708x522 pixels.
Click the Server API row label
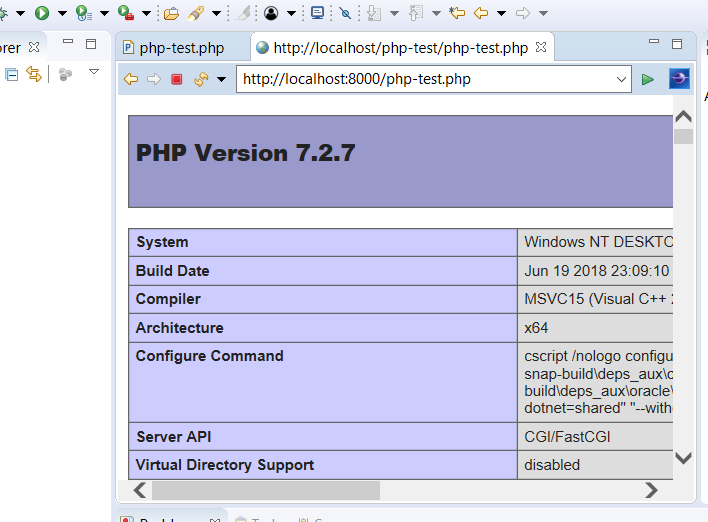pos(174,437)
